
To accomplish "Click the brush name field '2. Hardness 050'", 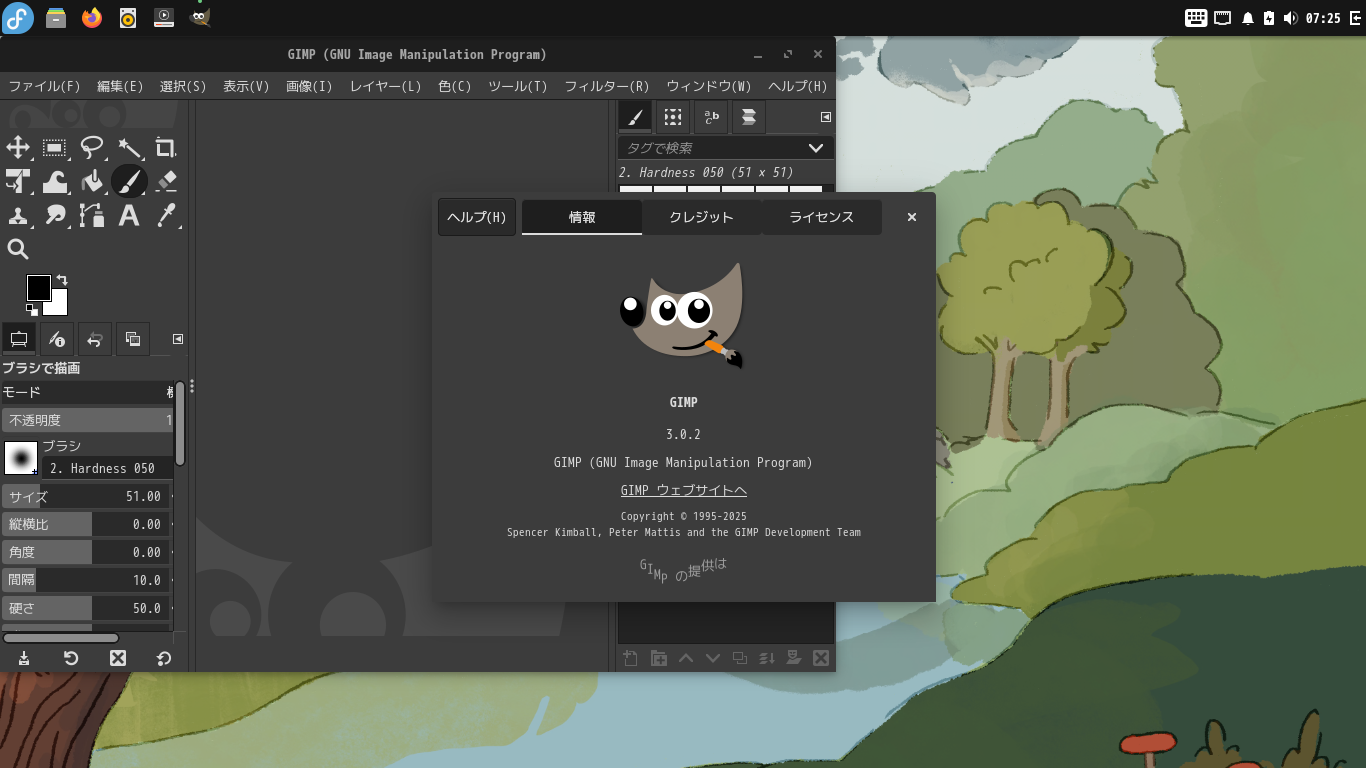I will coord(106,468).
